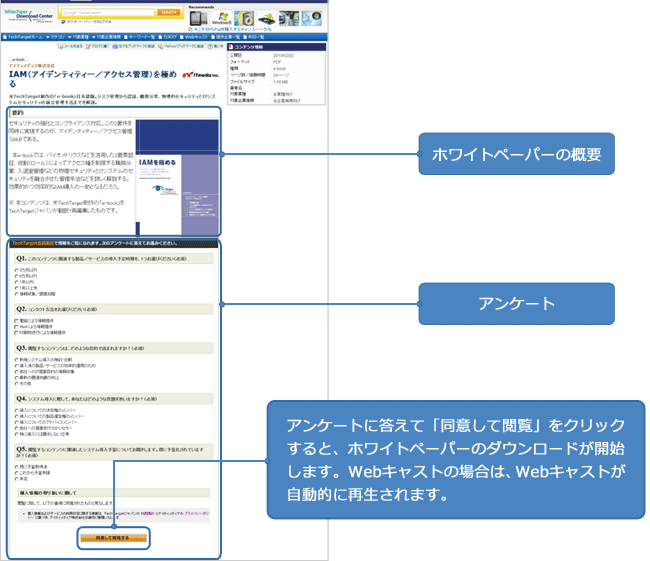Click the orange 同意して閲覧する button
This screenshot has height=561, width=650.
click(x=114, y=538)
